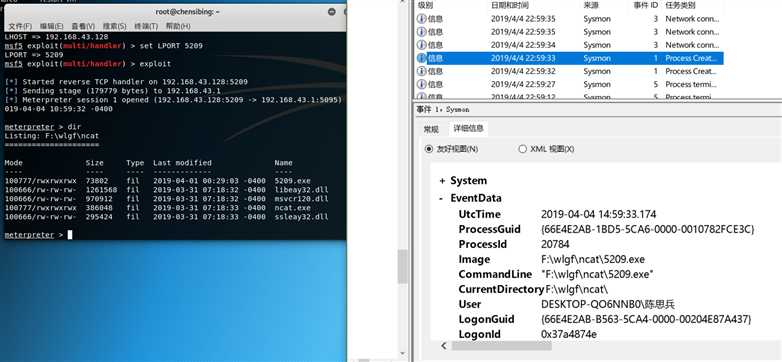
Task: Click the CommandLine value in quotes
Action: click(x=597, y=274)
